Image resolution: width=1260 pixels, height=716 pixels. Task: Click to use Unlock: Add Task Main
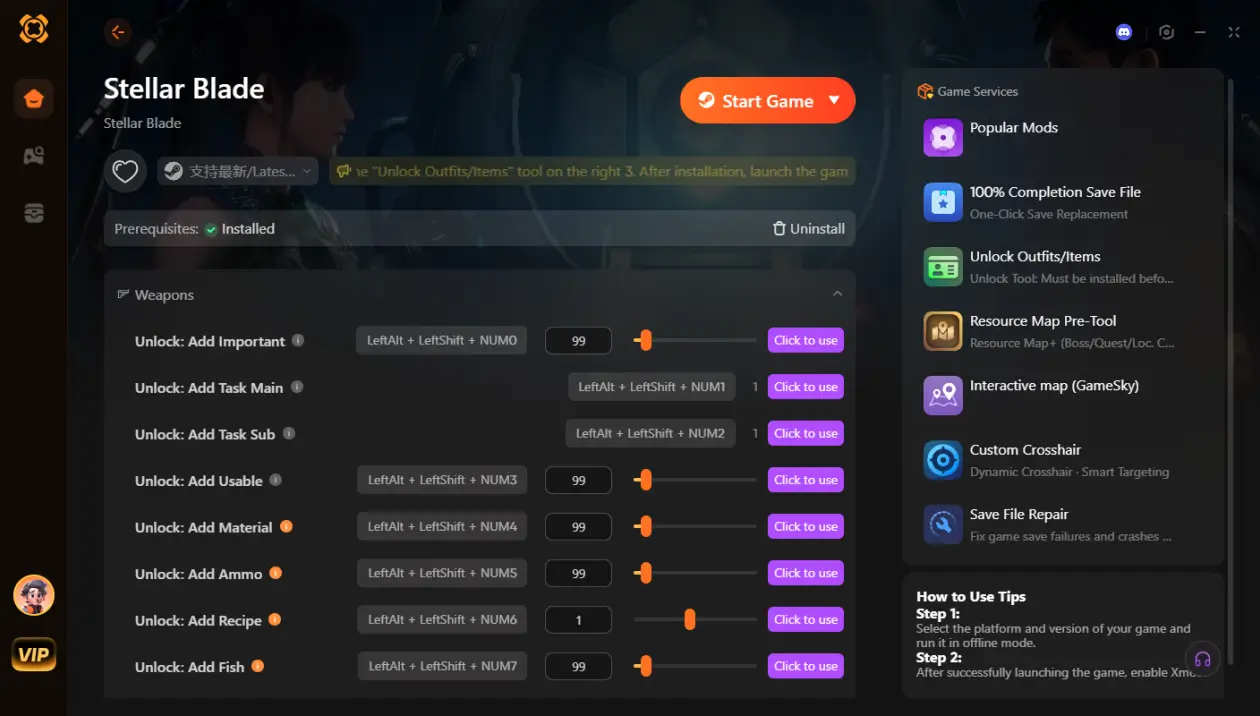805,387
